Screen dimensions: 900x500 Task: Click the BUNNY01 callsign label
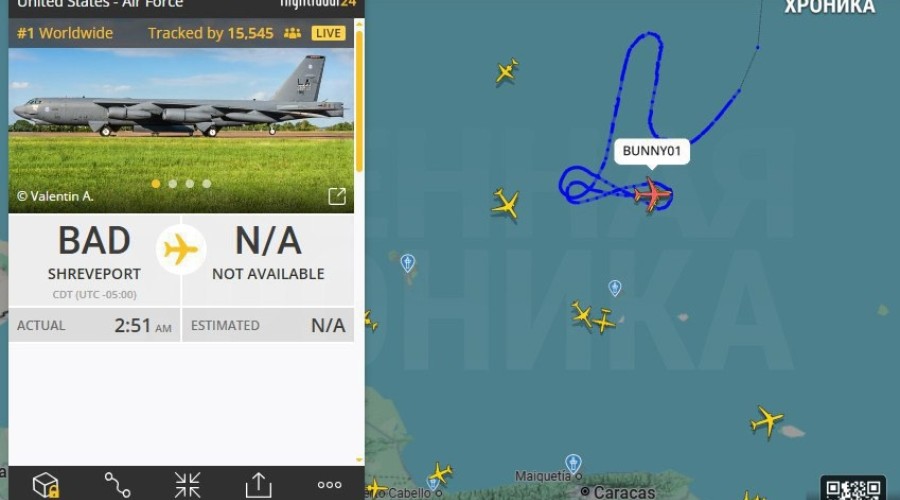pos(651,151)
